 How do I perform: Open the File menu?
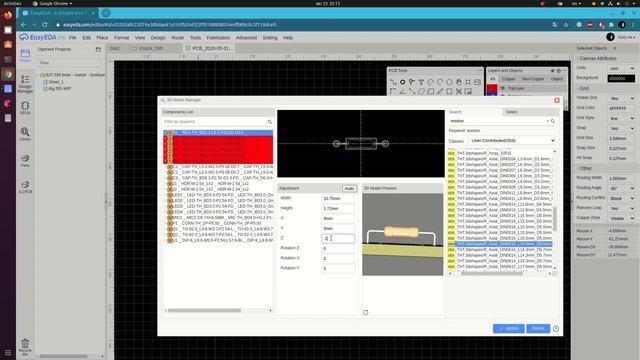coord(73,38)
